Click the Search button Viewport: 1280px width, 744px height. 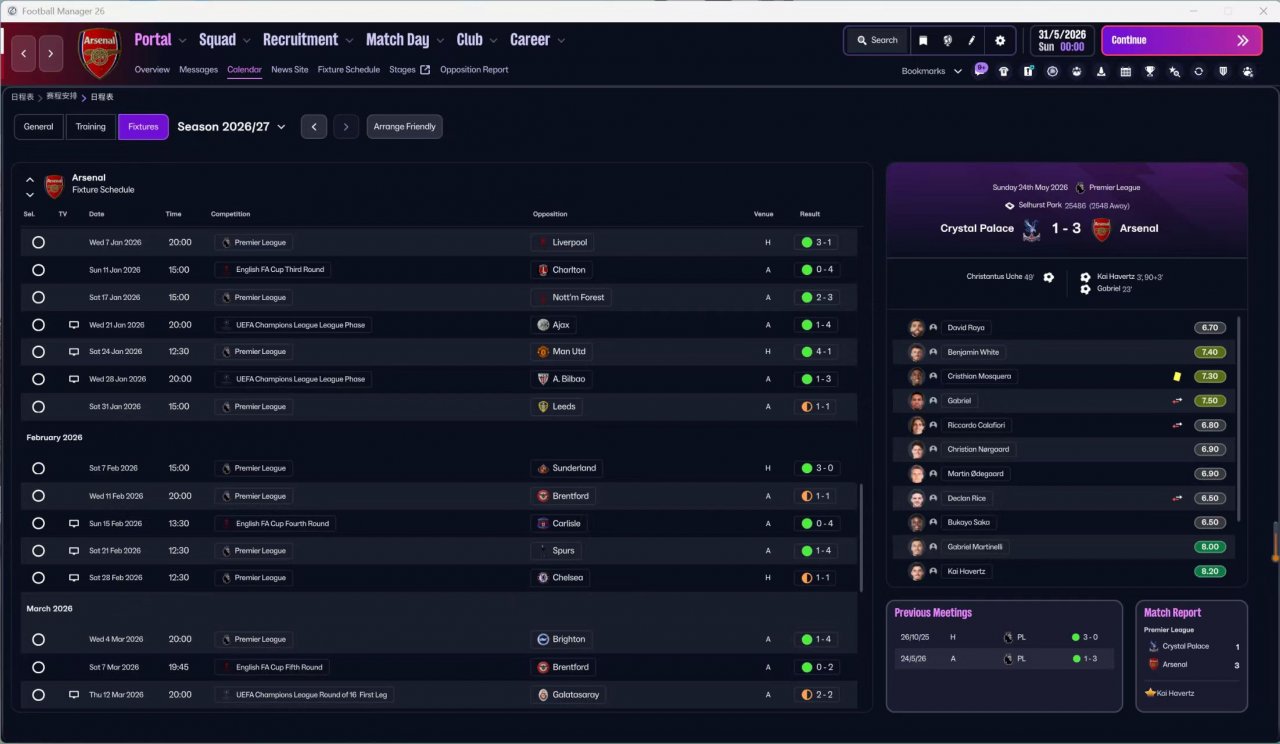[x=877, y=41]
